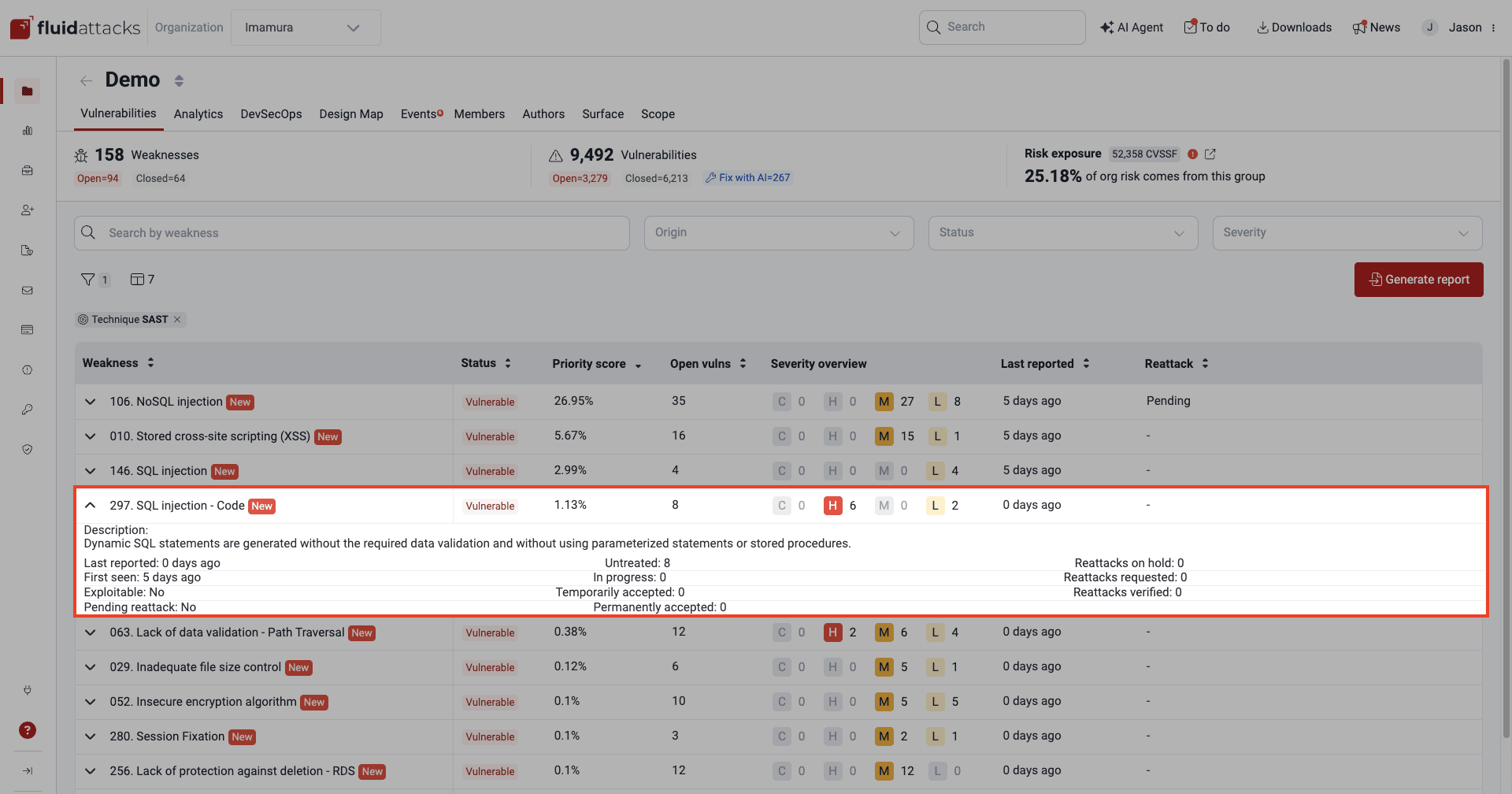This screenshot has width=1512, height=794.
Task: Expand the 106. NoSQL injection row
Action: tap(91, 402)
